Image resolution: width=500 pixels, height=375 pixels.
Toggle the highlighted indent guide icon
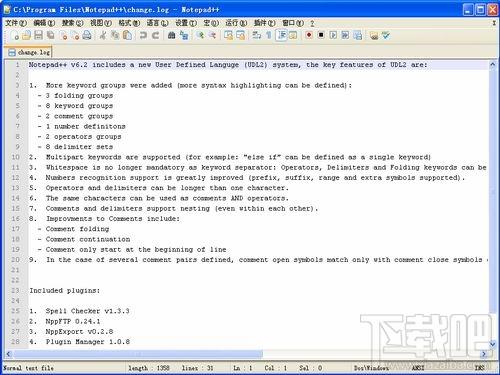coord(281,35)
